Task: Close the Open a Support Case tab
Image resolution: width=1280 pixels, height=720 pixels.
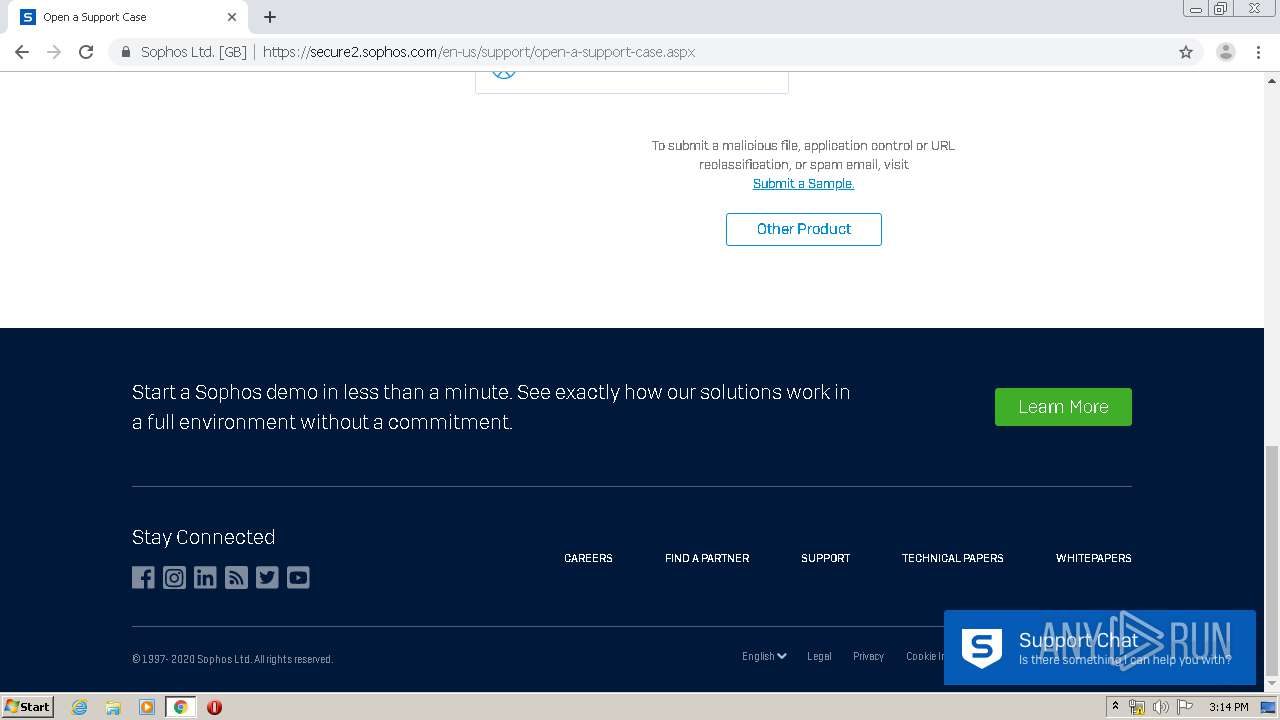Action: pyautogui.click(x=232, y=17)
